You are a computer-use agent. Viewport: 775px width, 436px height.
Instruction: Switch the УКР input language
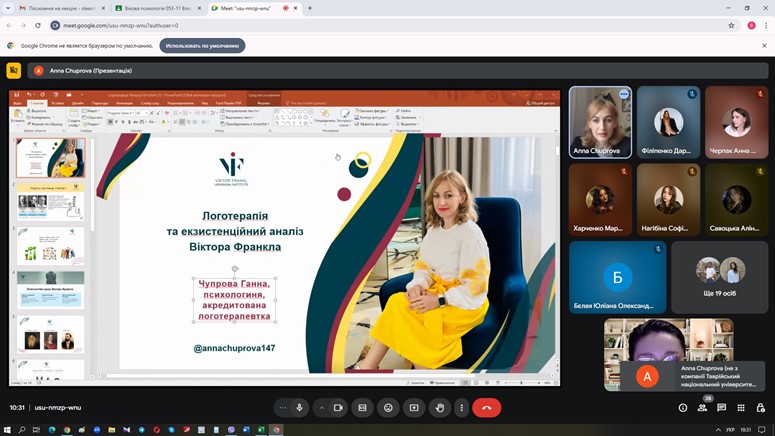pos(731,430)
